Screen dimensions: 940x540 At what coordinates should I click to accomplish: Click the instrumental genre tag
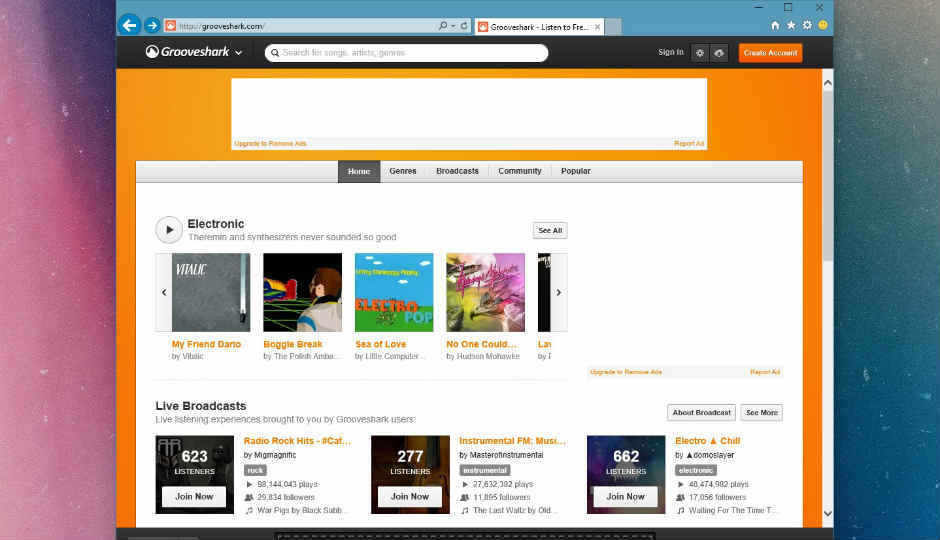[485, 470]
